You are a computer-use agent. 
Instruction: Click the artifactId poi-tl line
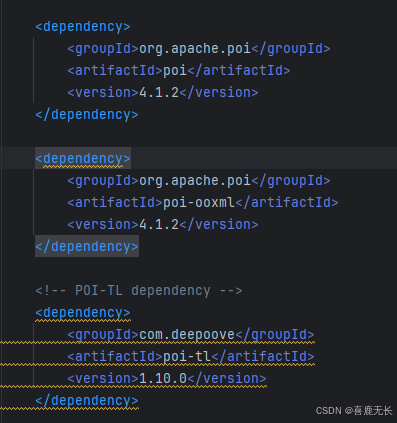tap(191, 357)
